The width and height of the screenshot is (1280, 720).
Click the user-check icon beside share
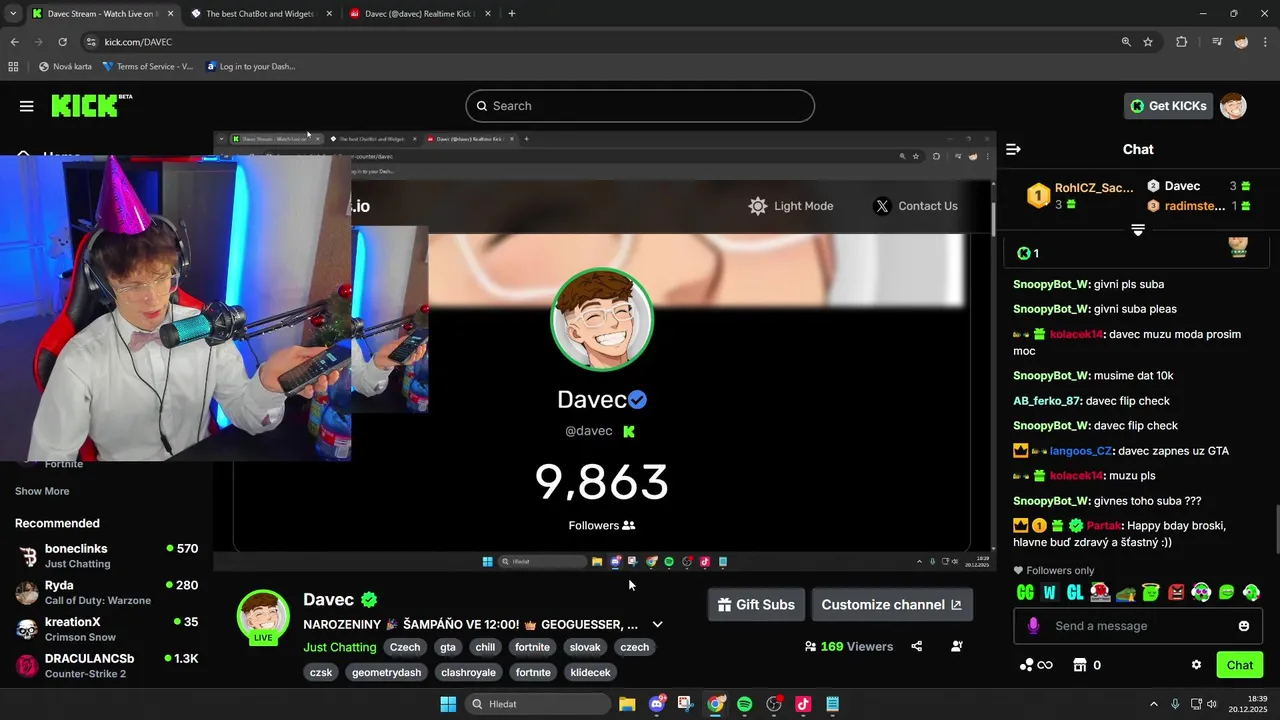point(956,646)
